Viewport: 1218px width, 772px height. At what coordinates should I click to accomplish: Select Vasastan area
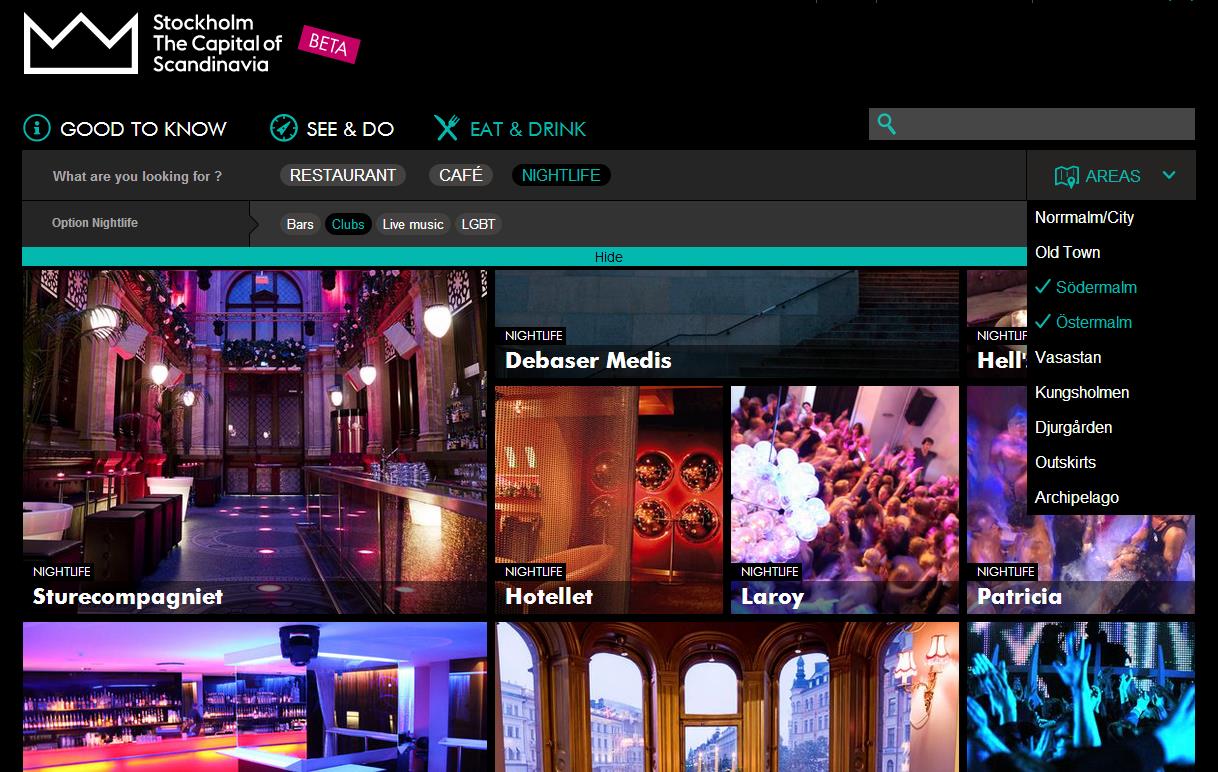pos(1068,357)
